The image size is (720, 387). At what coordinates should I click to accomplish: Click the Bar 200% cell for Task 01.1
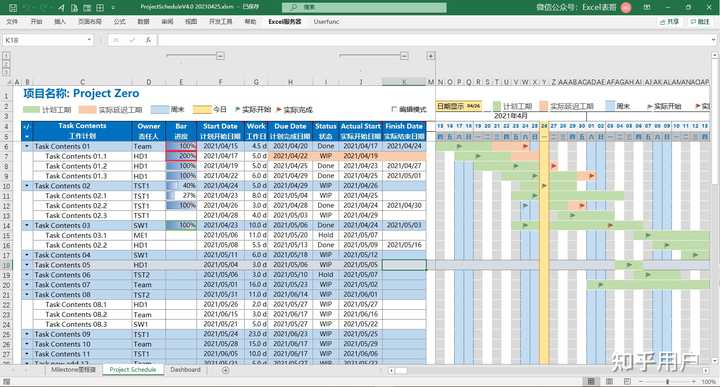pyautogui.click(x=181, y=156)
